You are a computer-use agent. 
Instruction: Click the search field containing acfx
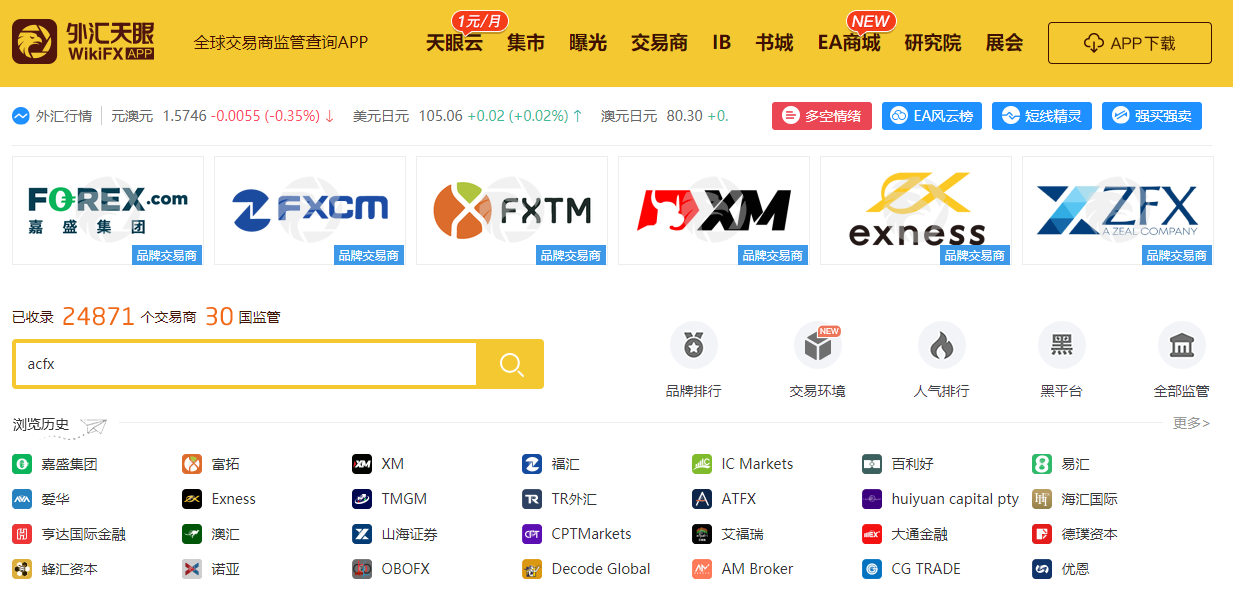[245, 364]
